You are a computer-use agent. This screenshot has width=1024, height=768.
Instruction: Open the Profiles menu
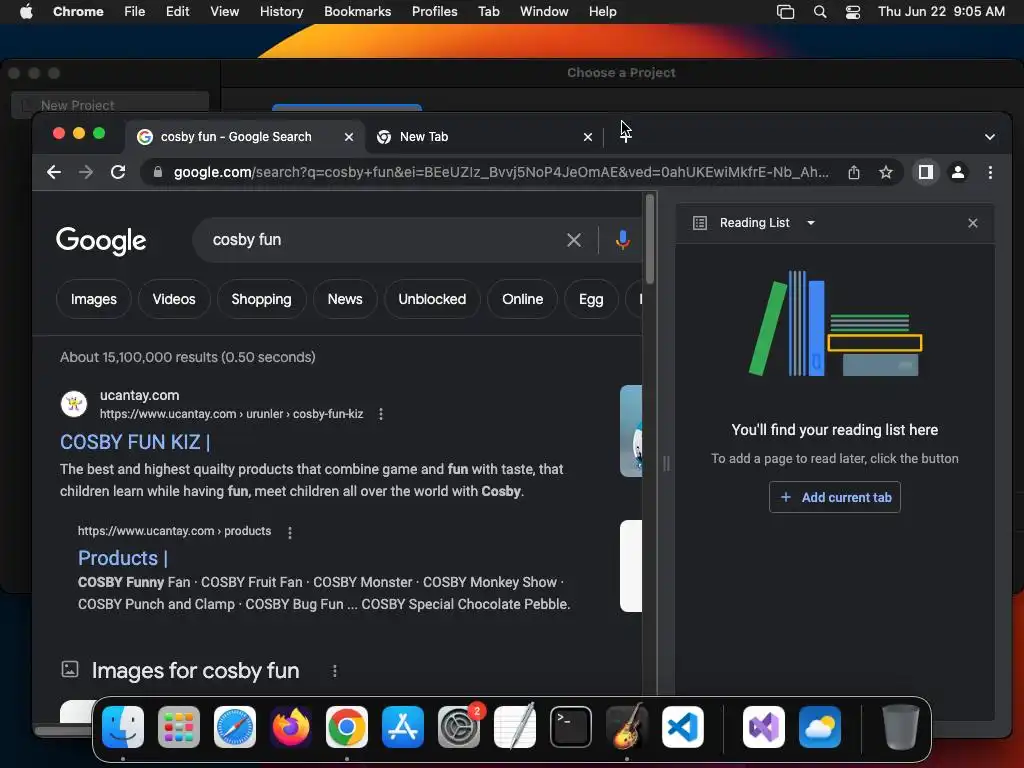click(x=434, y=12)
